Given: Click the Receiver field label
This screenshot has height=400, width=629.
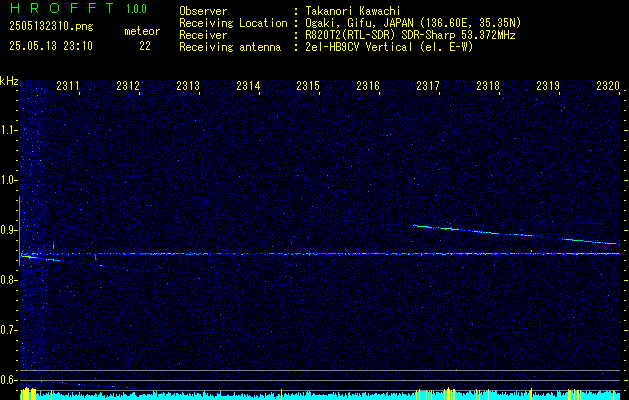Looking at the screenshot, I should point(203,35).
